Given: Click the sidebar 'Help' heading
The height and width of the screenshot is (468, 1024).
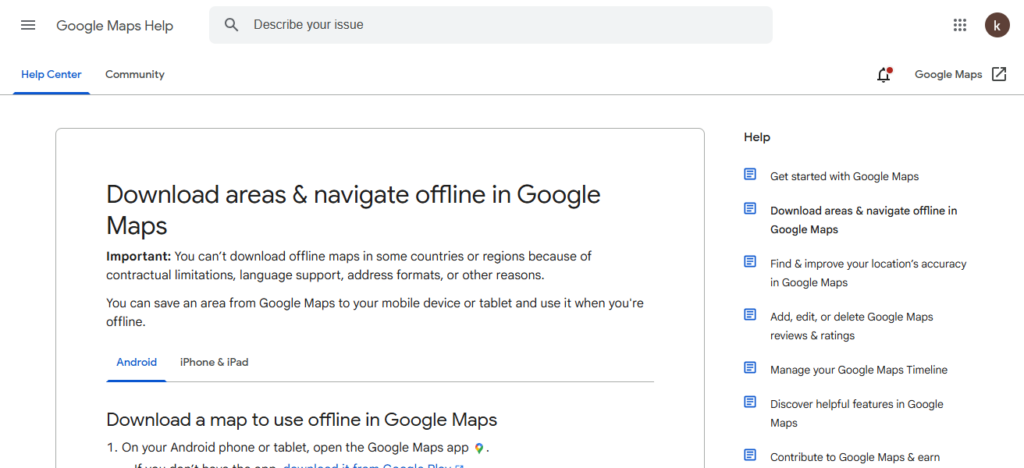Looking at the screenshot, I should (x=757, y=137).
